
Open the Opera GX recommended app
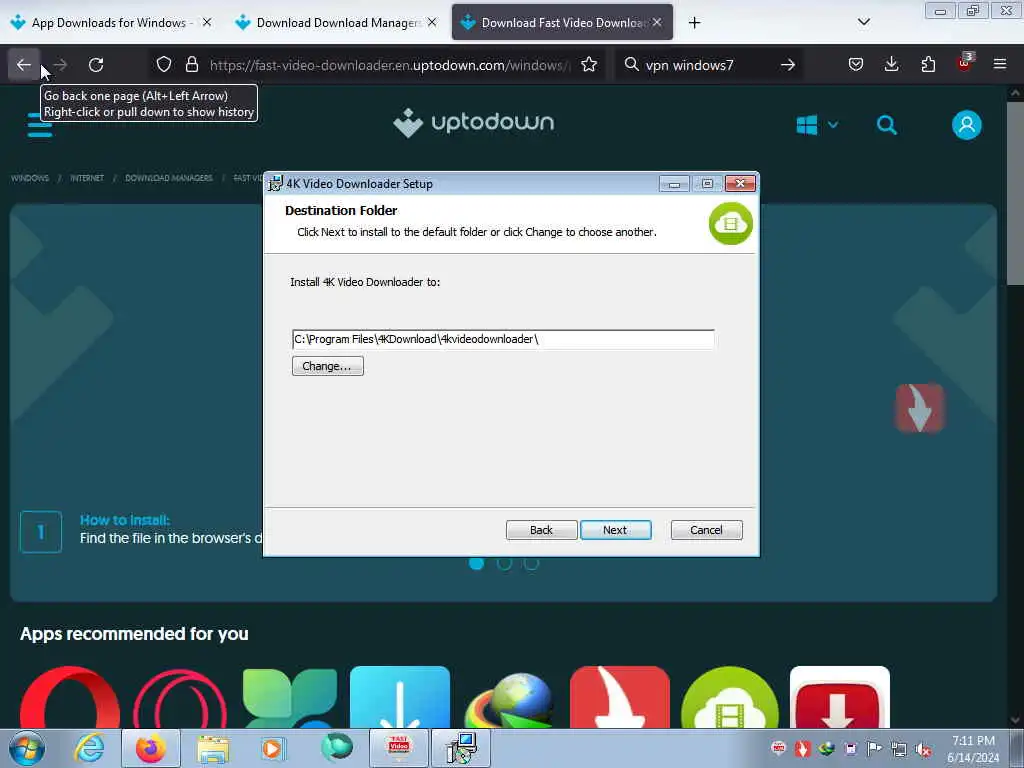click(180, 697)
